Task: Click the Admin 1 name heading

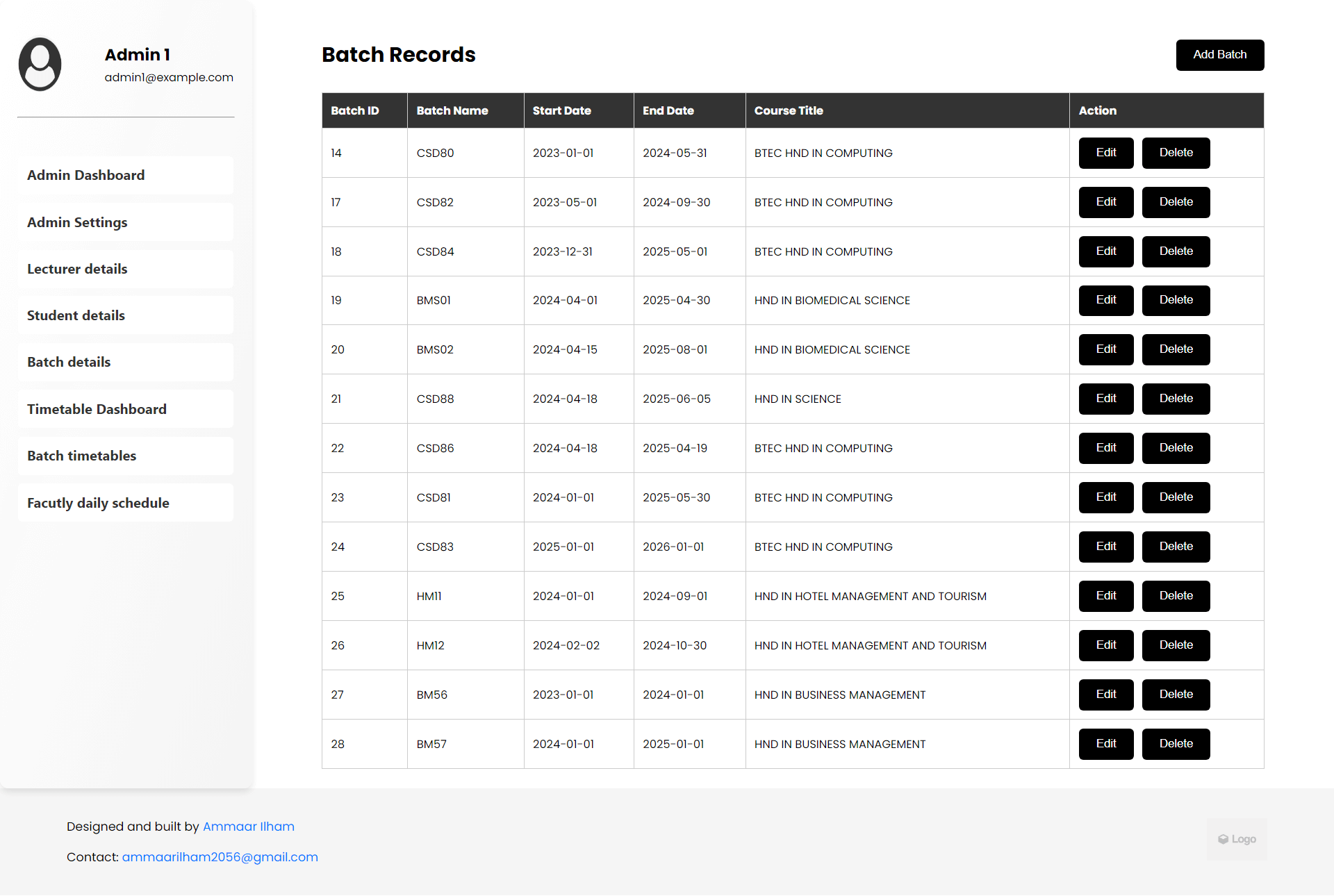Action: click(x=138, y=55)
